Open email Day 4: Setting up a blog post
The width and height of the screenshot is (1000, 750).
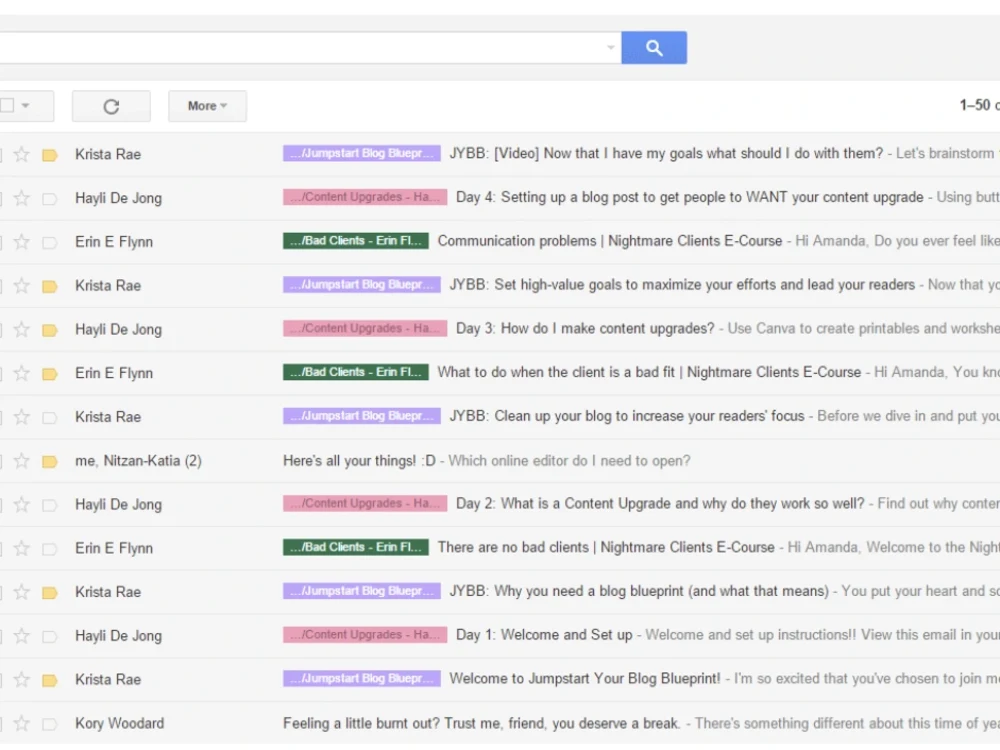pos(689,197)
